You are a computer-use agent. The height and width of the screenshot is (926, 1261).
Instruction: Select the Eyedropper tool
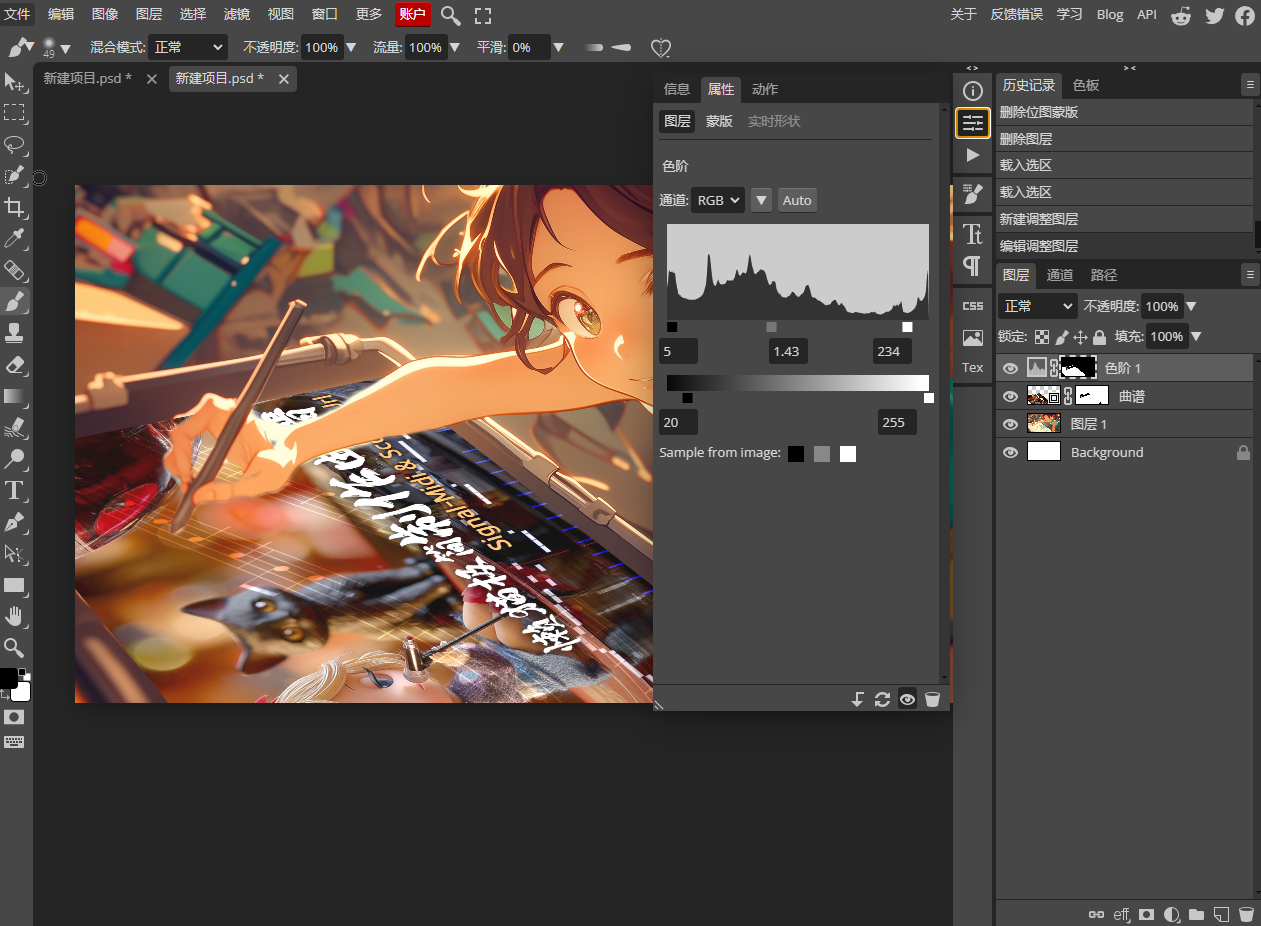coord(14,238)
